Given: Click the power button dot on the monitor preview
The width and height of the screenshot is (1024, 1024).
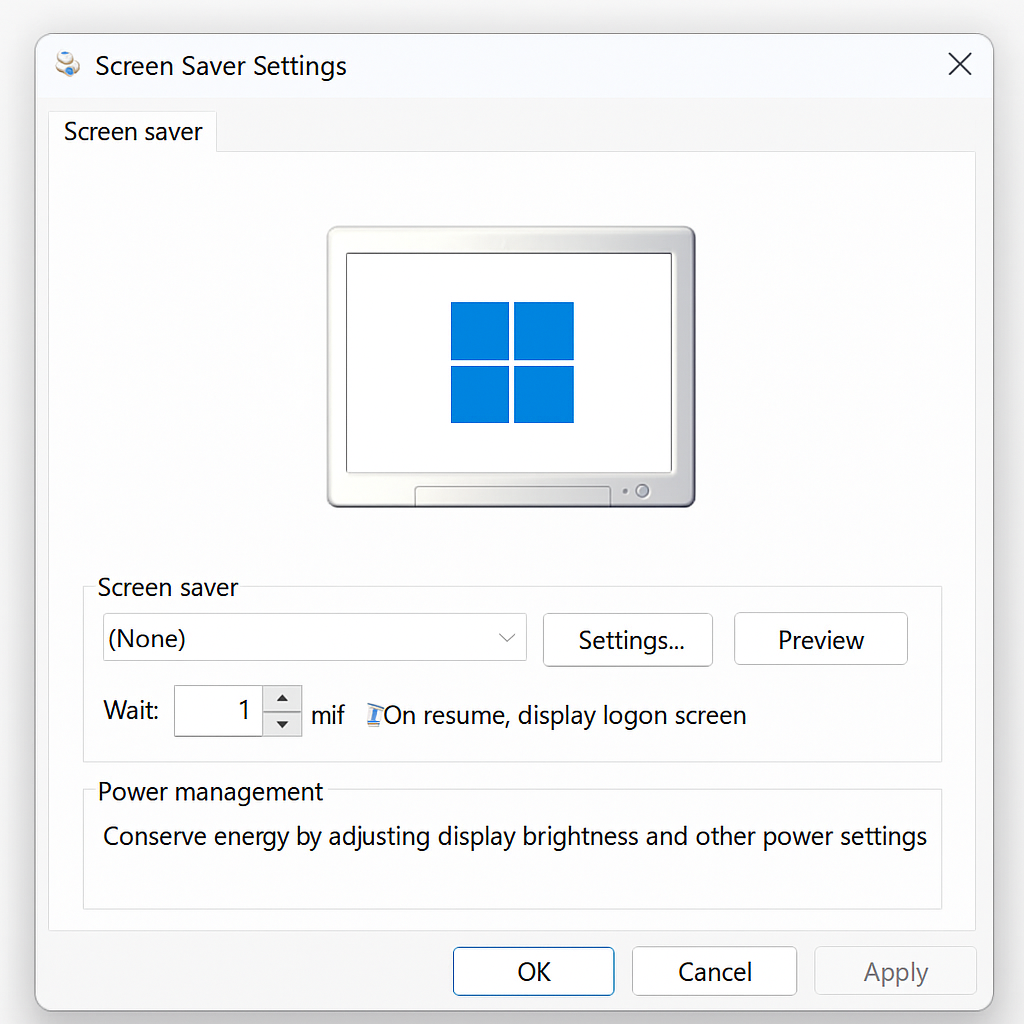Looking at the screenshot, I should 641,491.
